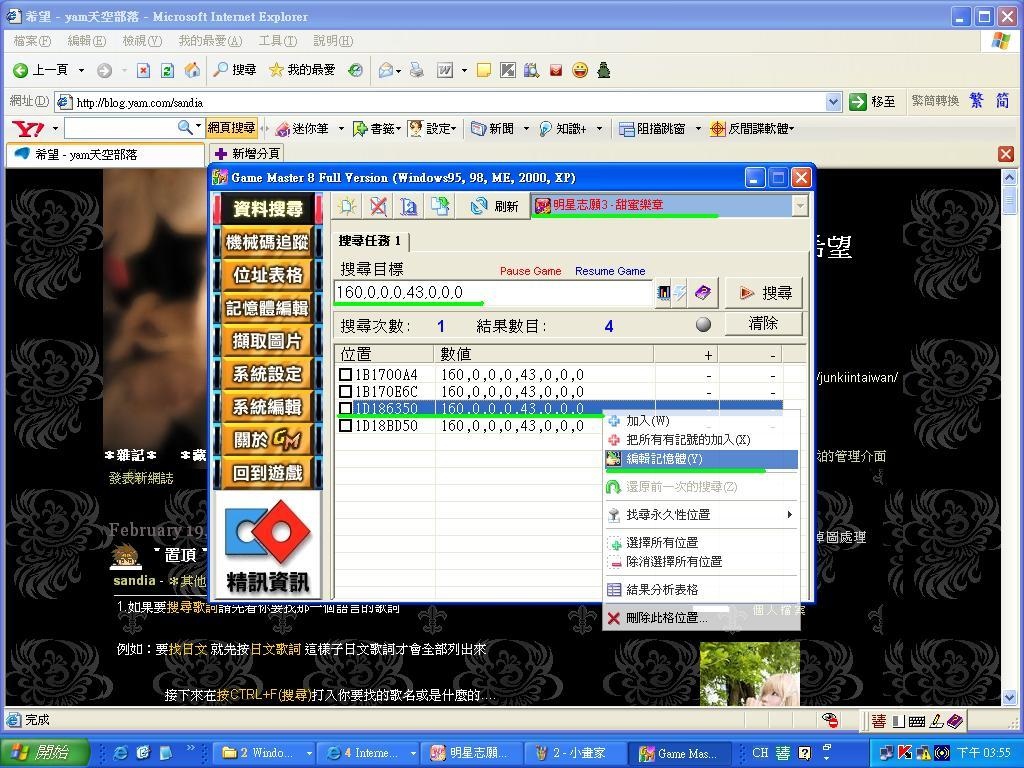Click IE print icon
1024x768 pixels.
coord(417,70)
